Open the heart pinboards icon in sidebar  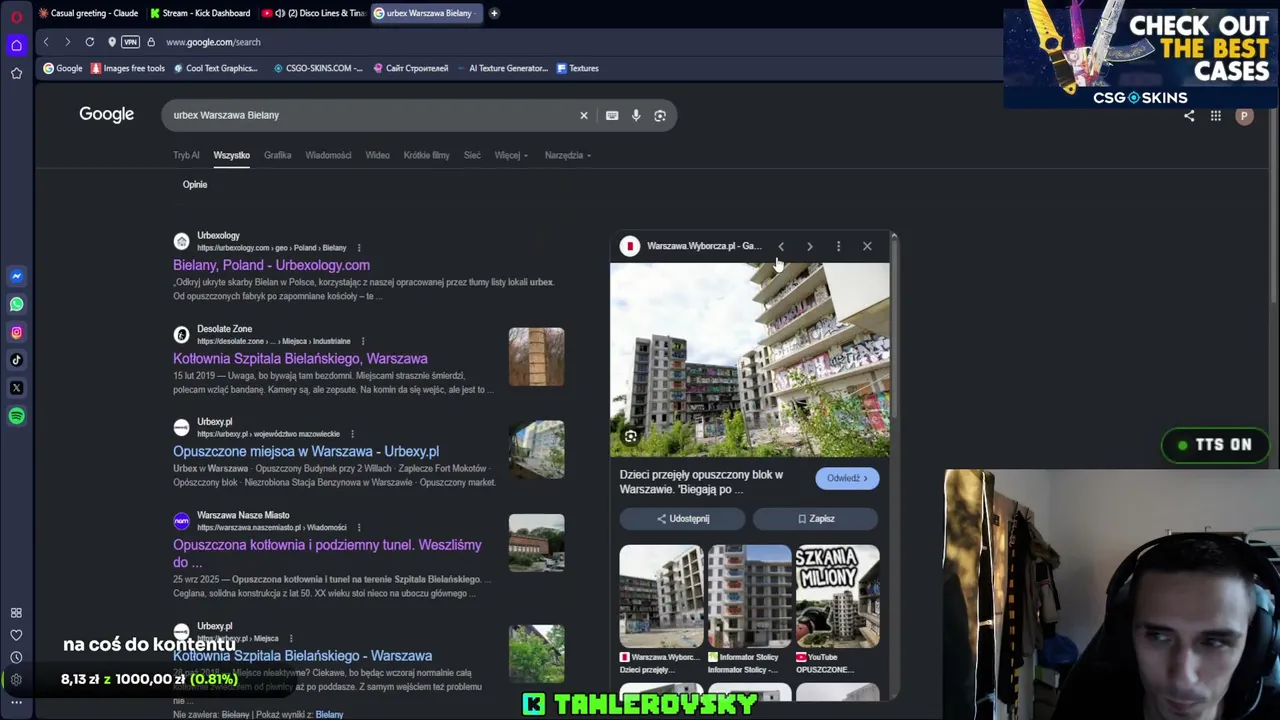point(16,635)
